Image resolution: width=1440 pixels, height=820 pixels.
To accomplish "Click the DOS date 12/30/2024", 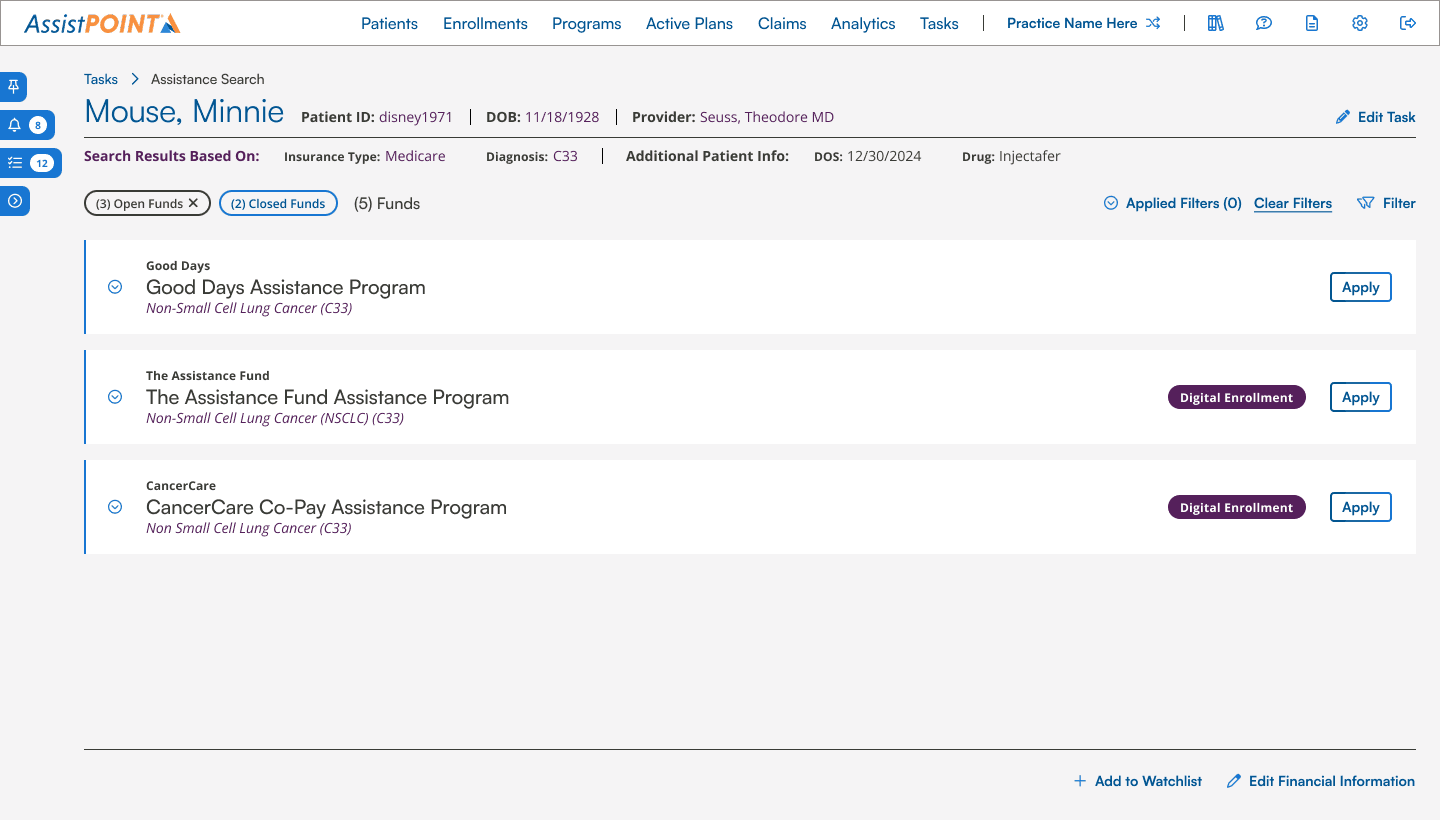I will (x=884, y=156).
